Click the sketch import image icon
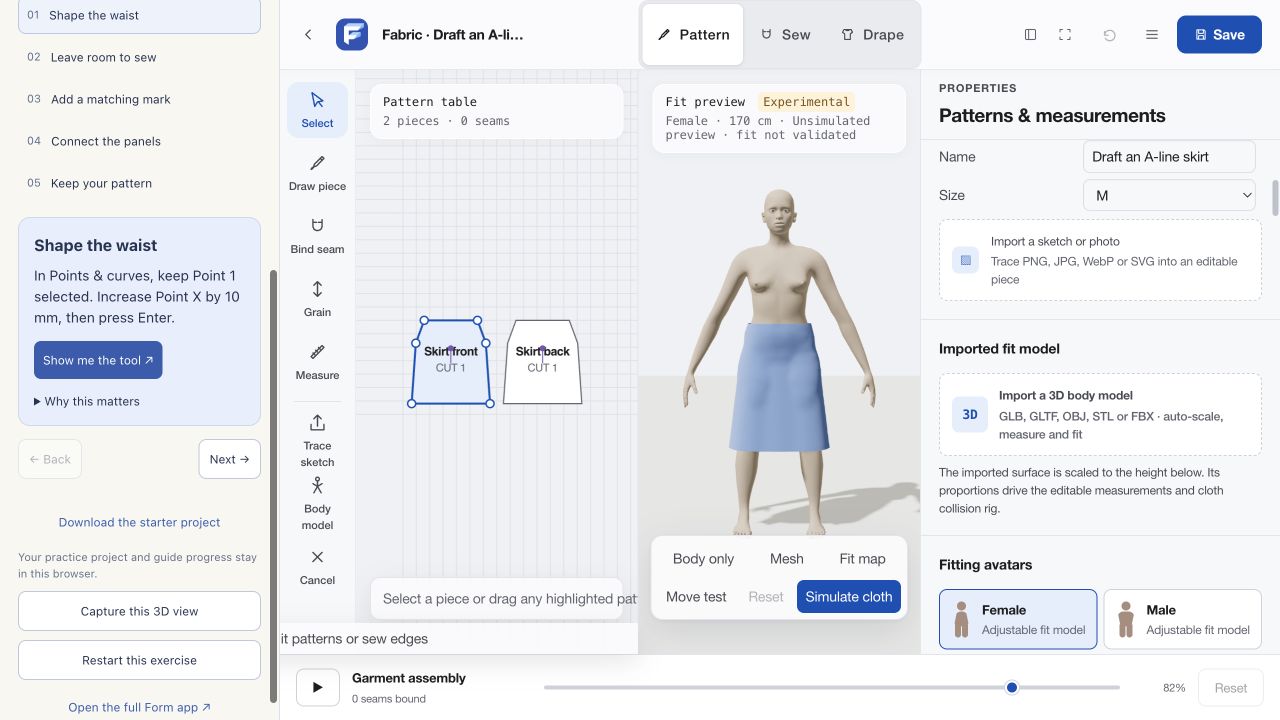 pos(966,260)
